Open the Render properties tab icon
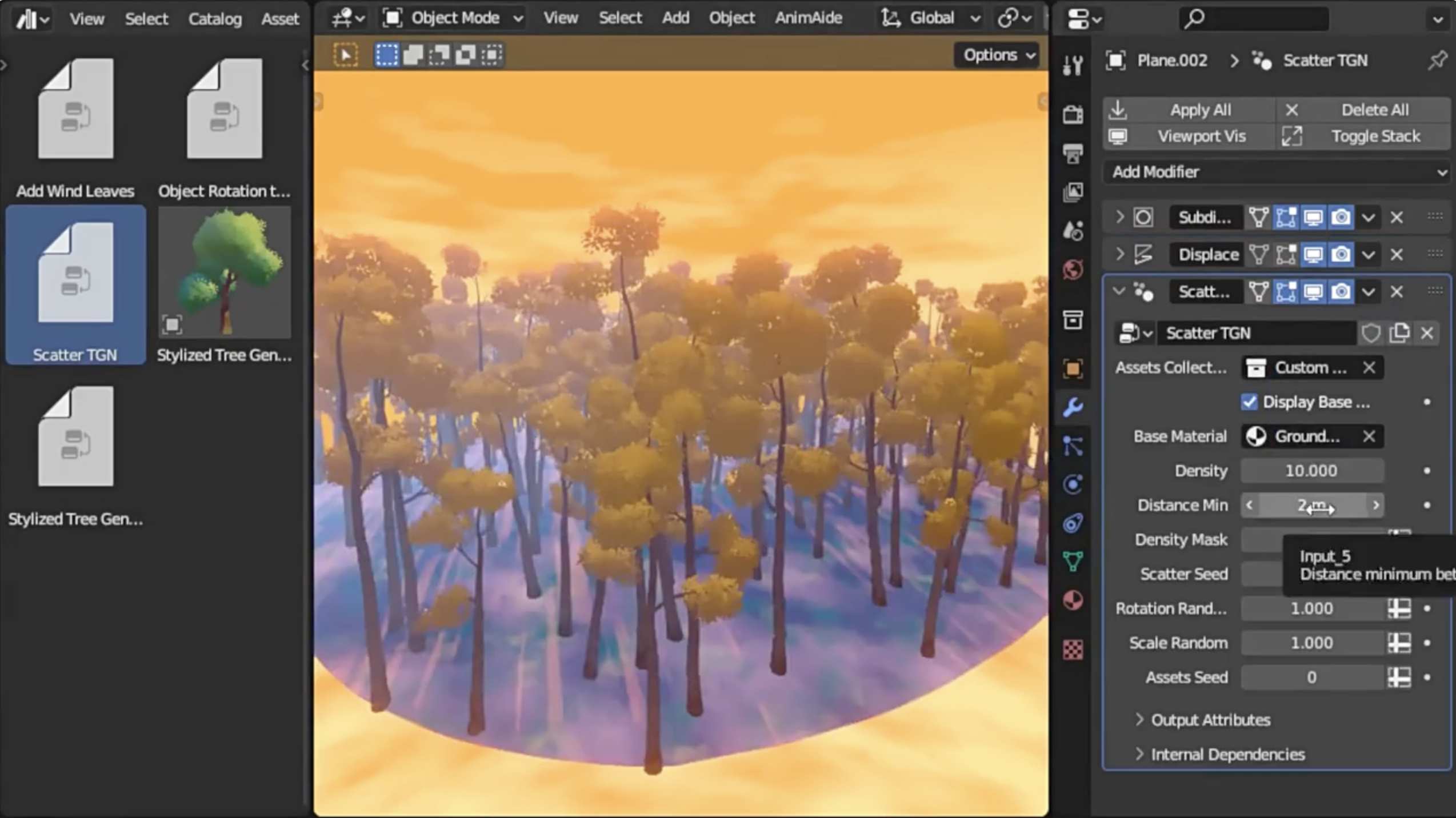The height and width of the screenshot is (818, 1456). point(1073,114)
